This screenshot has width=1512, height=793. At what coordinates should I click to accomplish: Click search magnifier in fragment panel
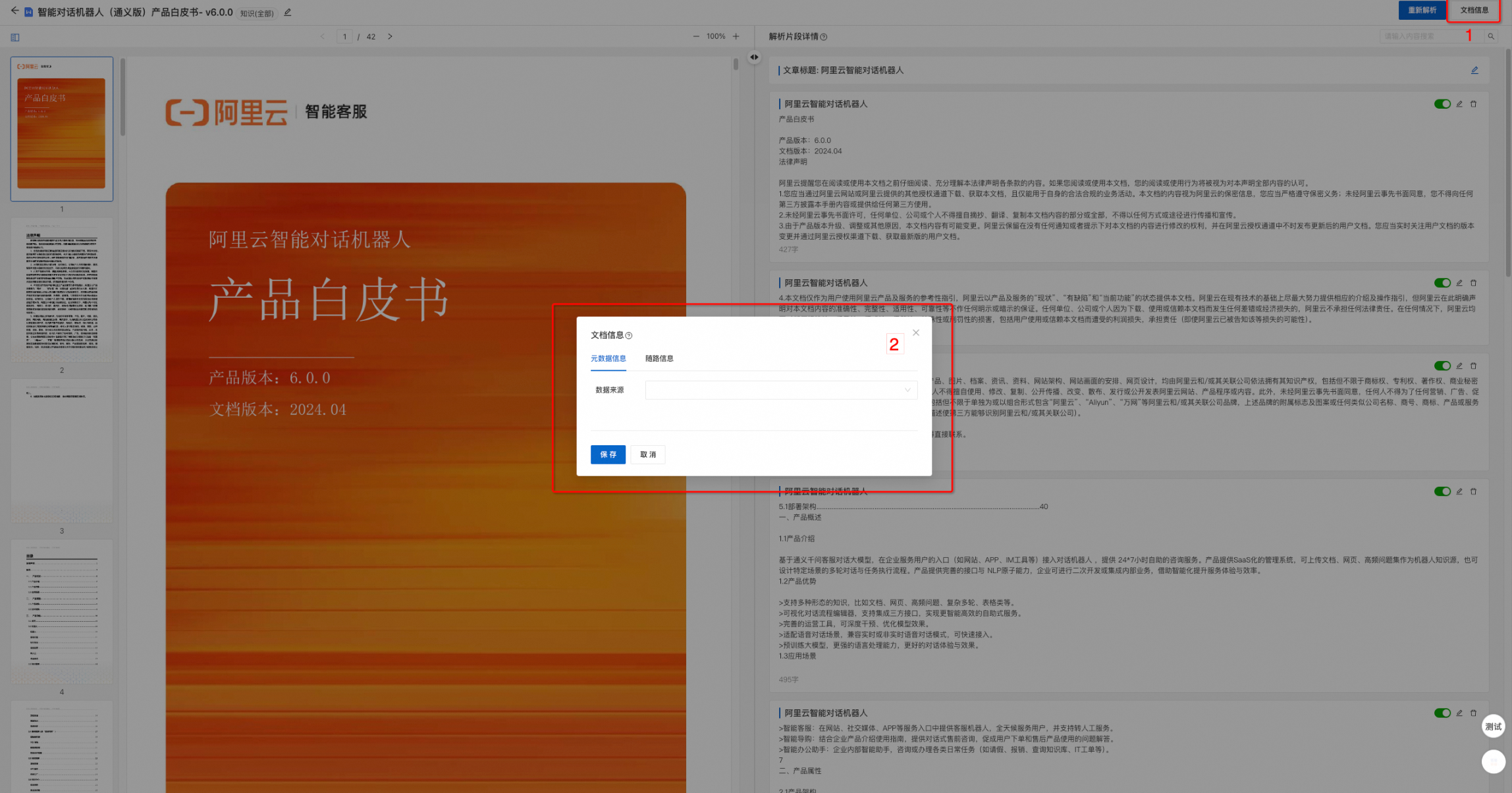(1491, 37)
